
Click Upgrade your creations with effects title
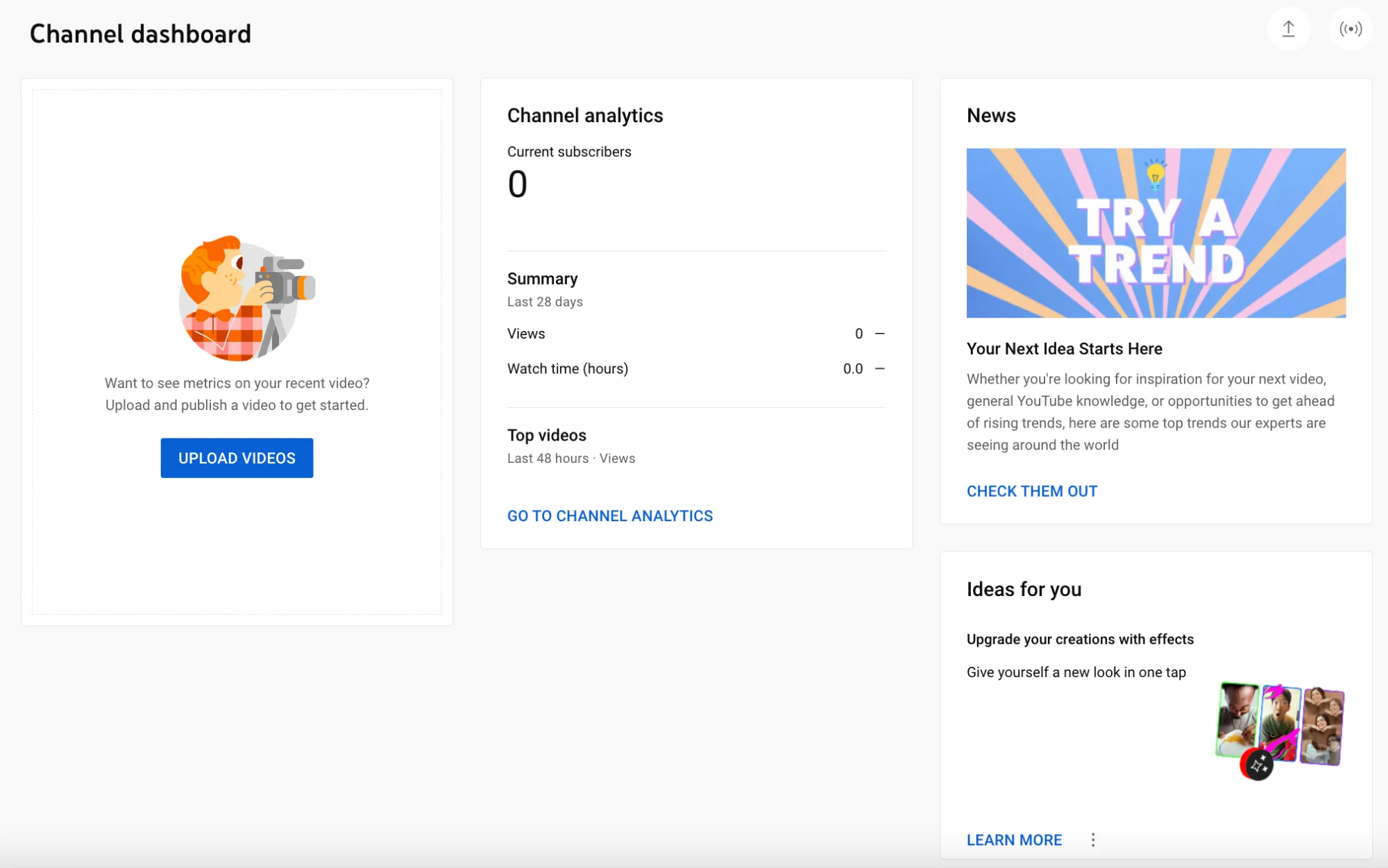(x=1079, y=639)
